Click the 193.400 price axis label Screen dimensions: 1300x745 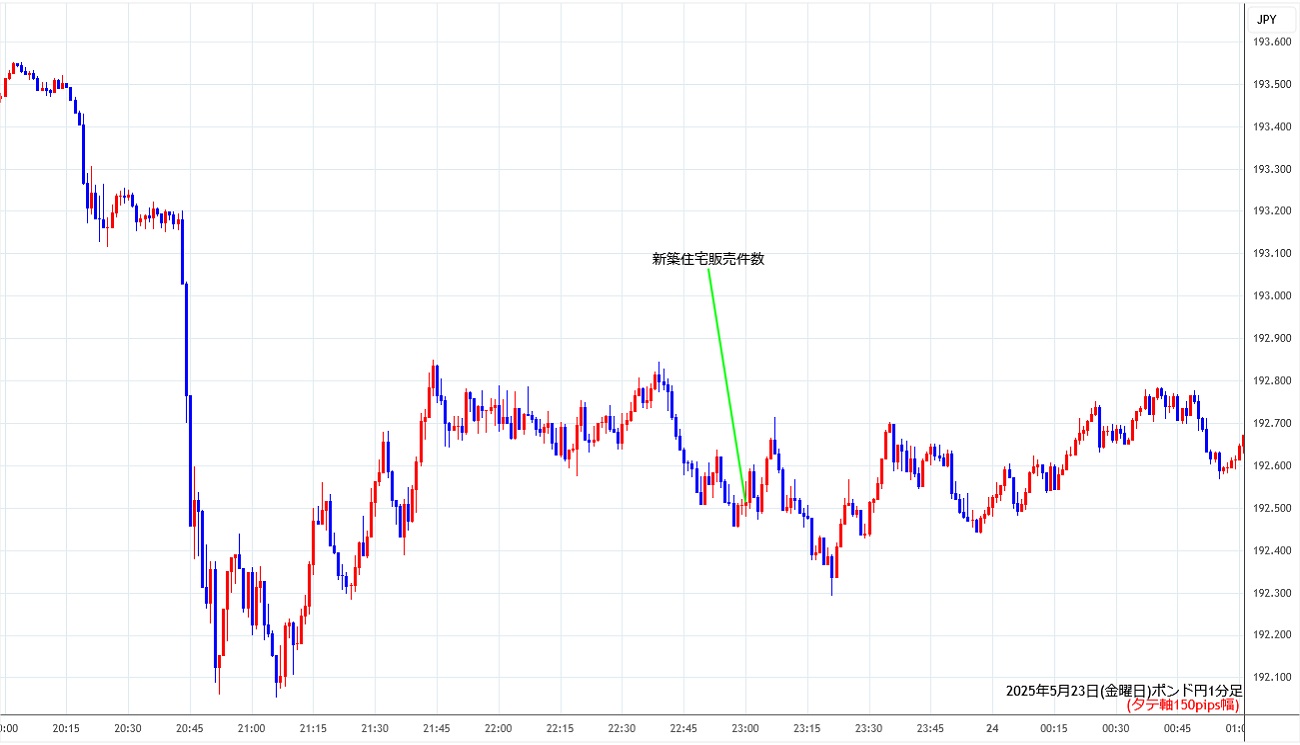(x=1272, y=126)
